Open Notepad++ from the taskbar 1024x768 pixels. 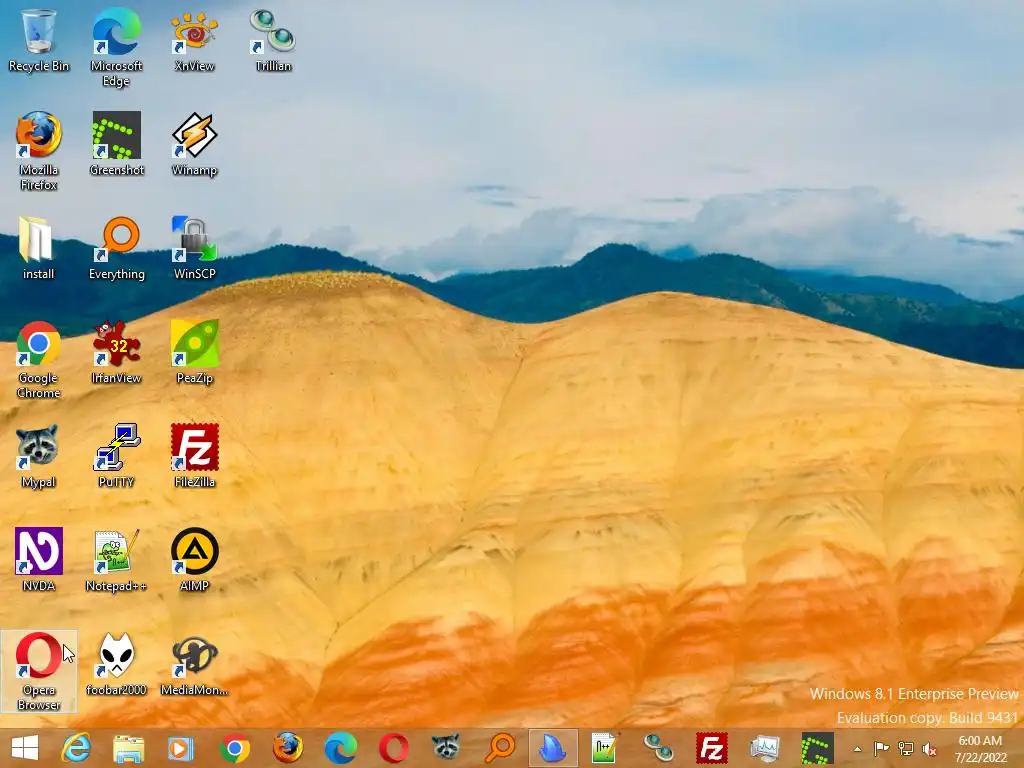coord(605,748)
